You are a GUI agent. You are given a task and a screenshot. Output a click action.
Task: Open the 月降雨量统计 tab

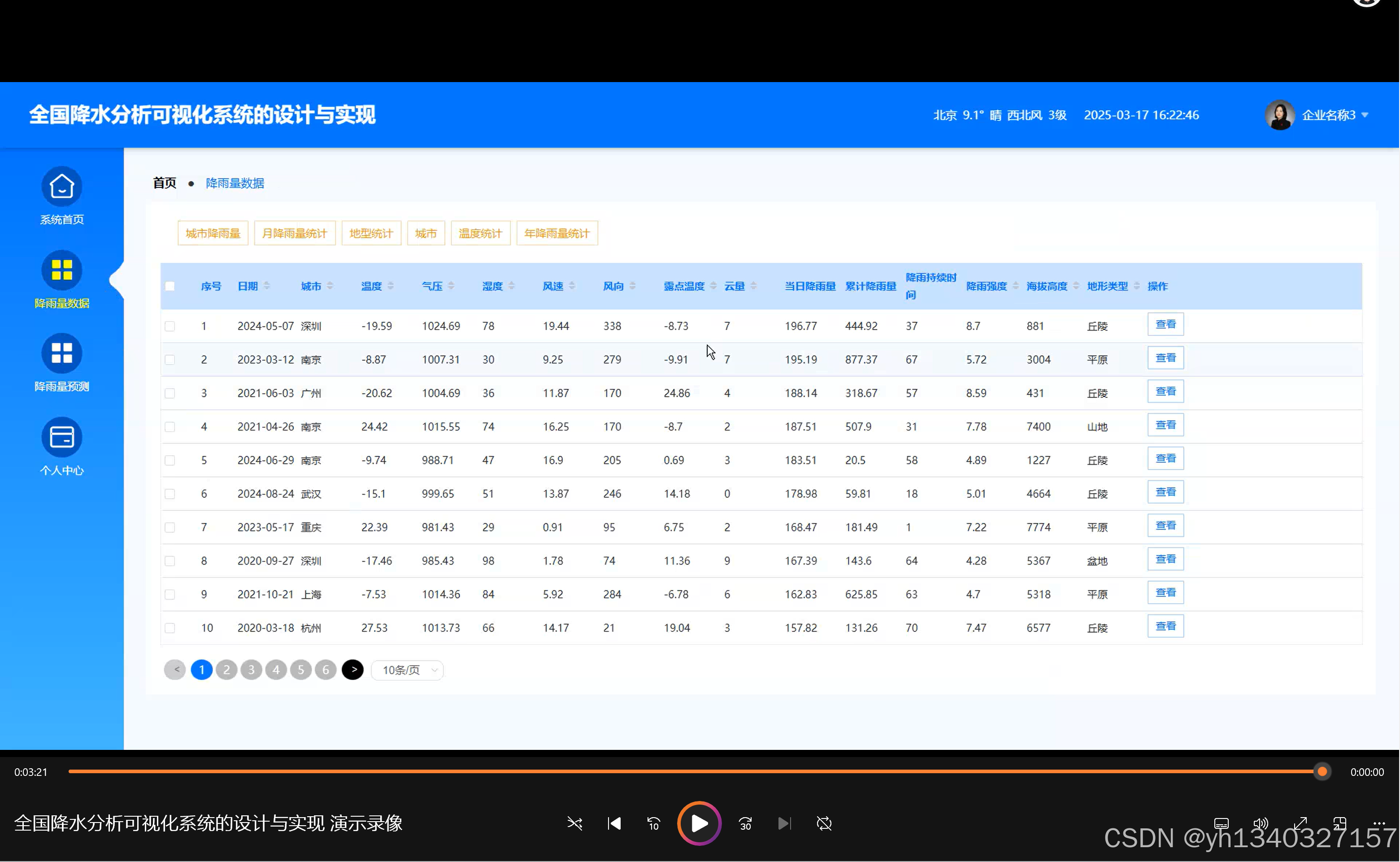[x=295, y=233]
